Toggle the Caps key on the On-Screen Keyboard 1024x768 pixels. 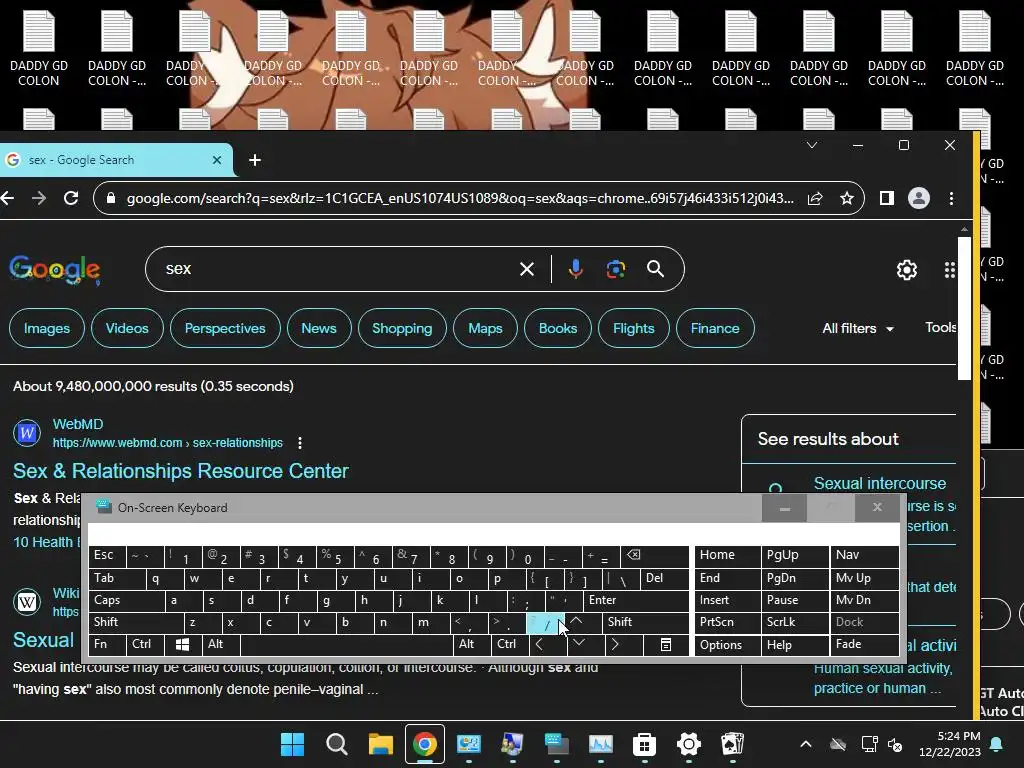pos(127,600)
